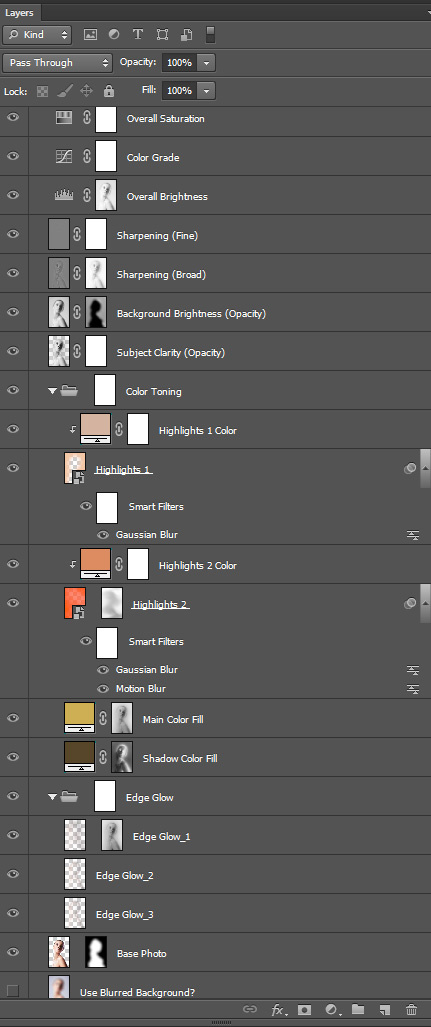Click the type layer filter icon
Screen dimensions: 431x1027
coord(138,34)
